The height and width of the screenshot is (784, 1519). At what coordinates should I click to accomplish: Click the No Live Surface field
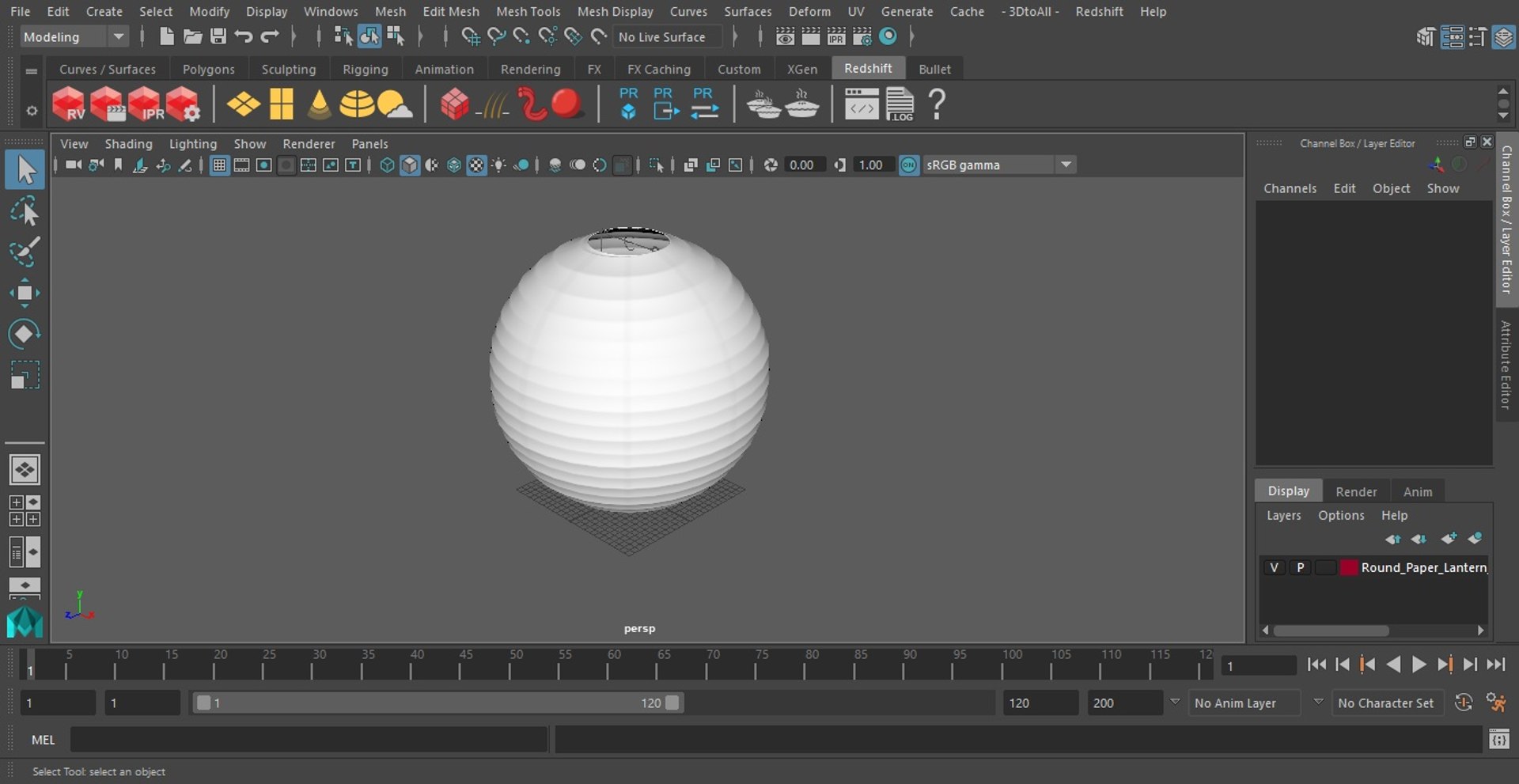pos(667,36)
